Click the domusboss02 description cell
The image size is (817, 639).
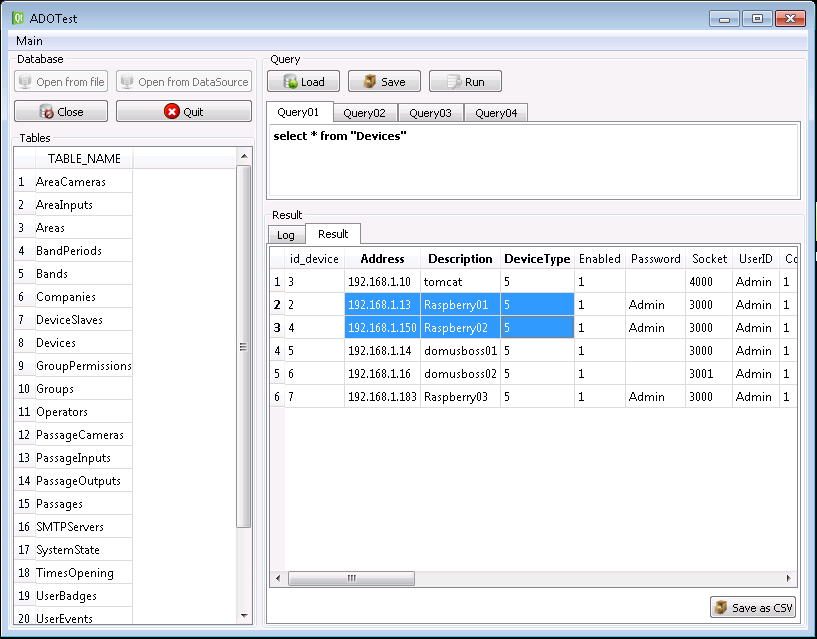pyautogui.click(x=460, y=373)
